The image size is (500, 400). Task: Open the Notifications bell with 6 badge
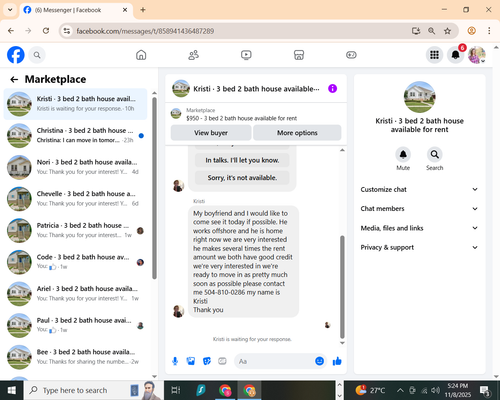456,55
